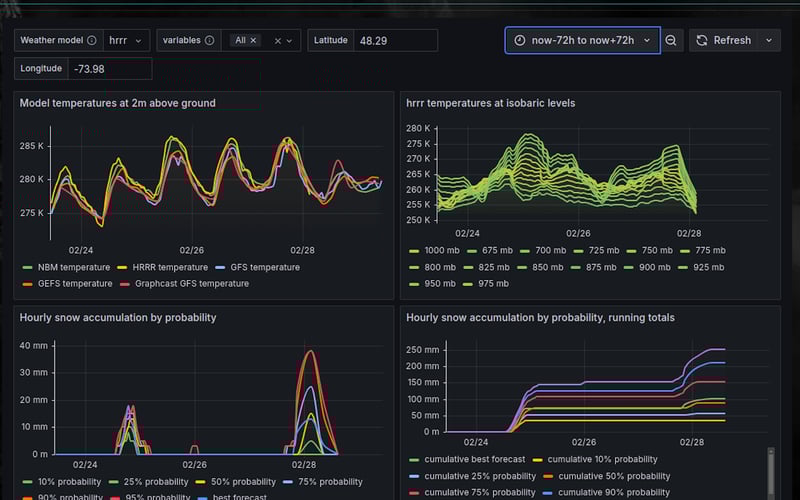Toggle the 950 mb legend series
Viewport: 800px width, 500px height.
440,284
